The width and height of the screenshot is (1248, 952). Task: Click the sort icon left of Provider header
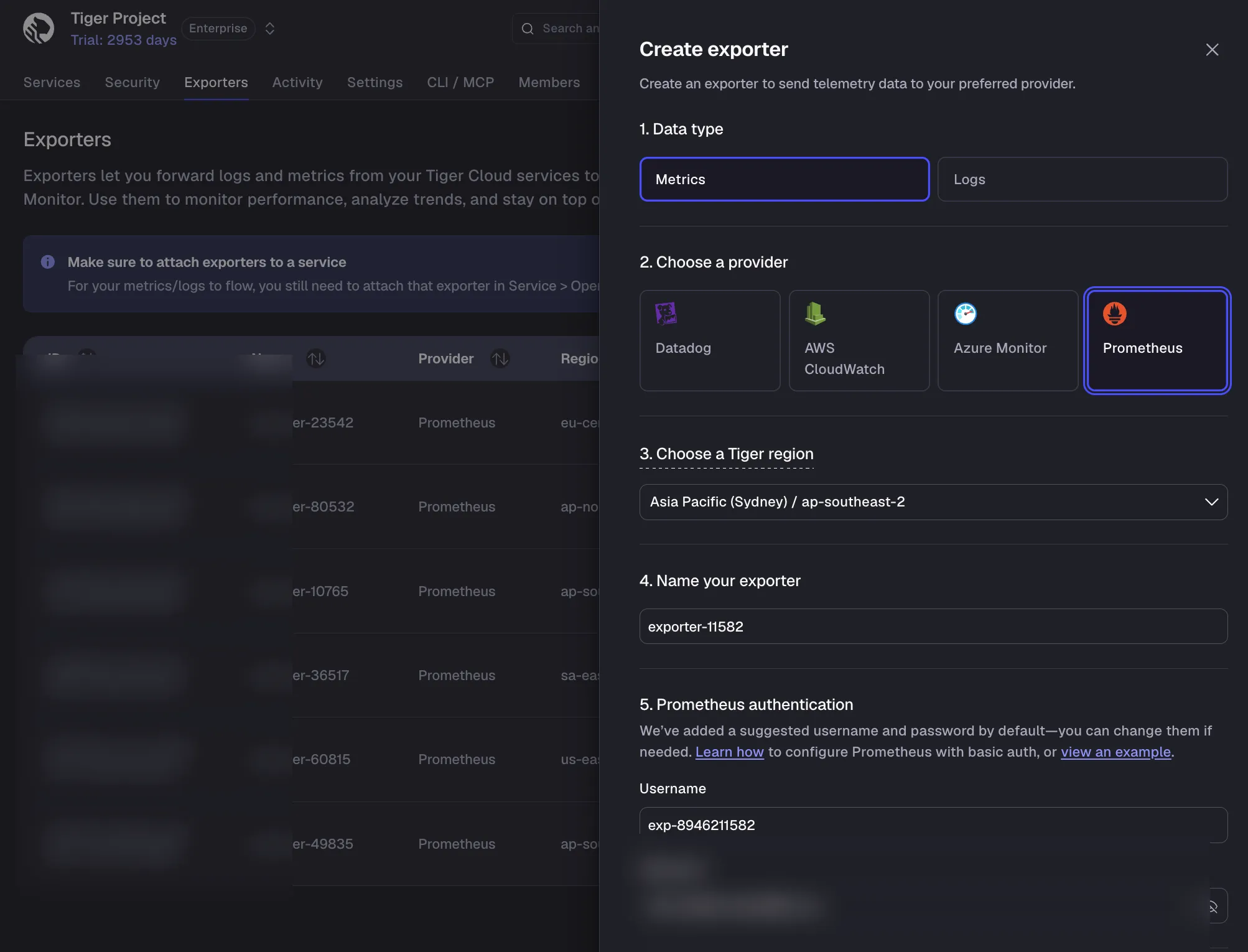[316, 359]
